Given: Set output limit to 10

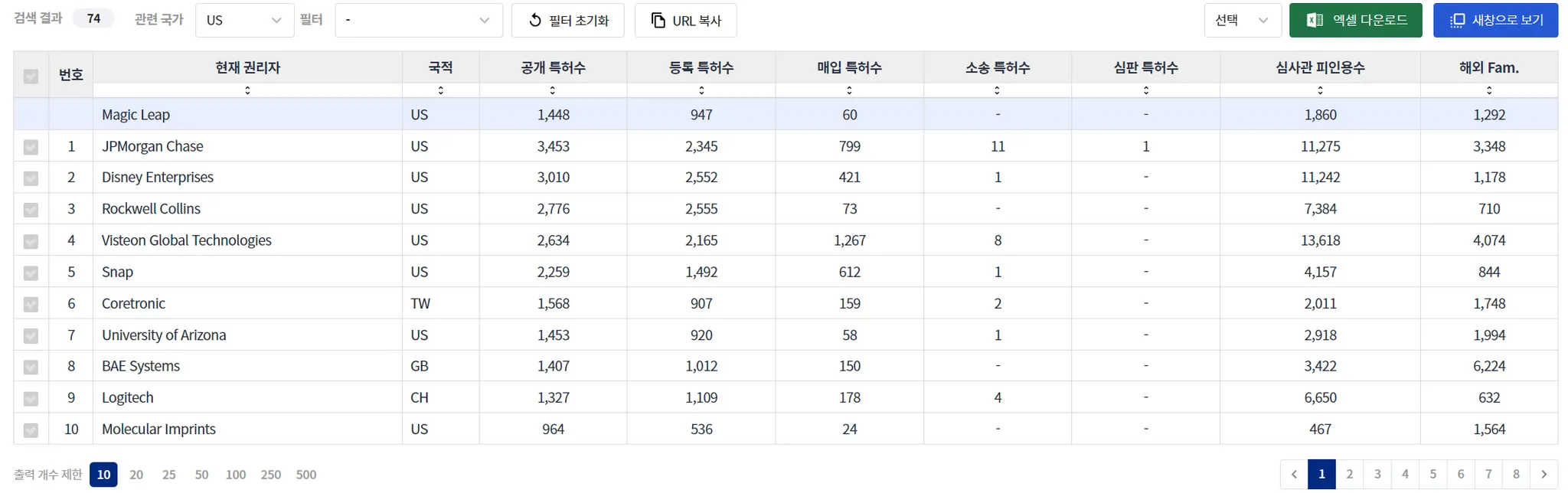Looking at the screenshot, I should pos(103,475).
